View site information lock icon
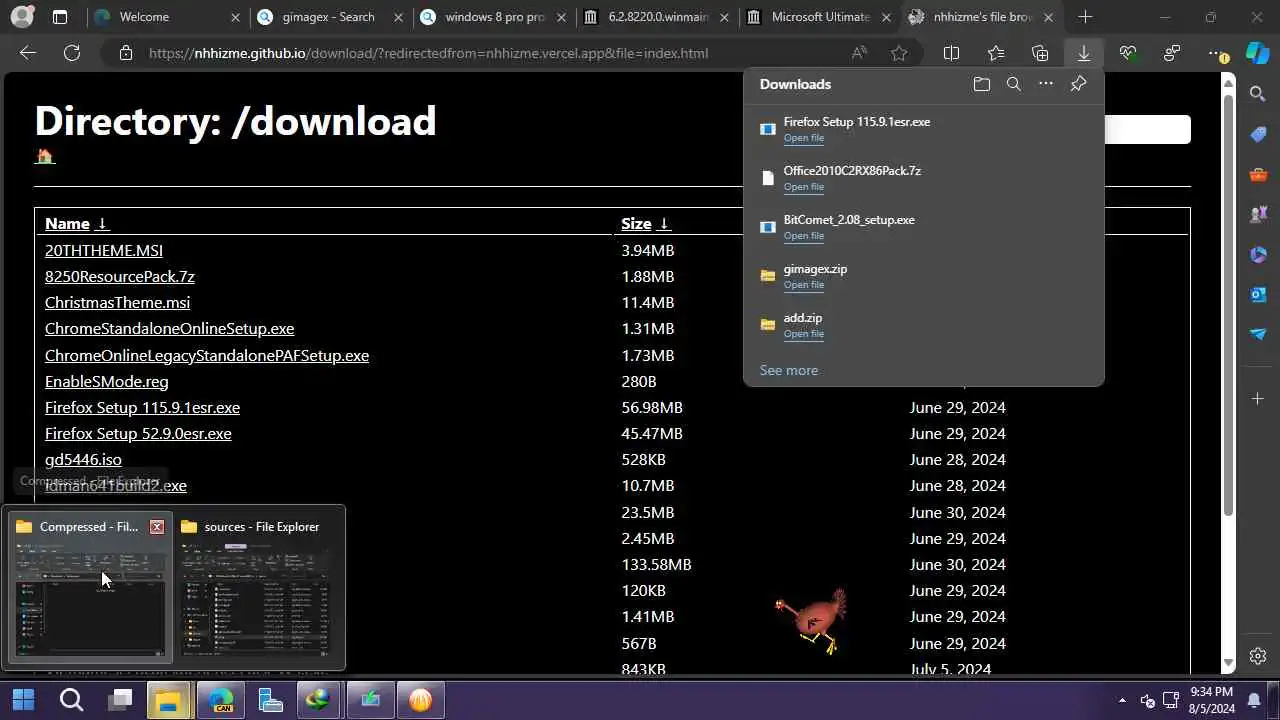This screenshot has height=720, width=1280. pyautogui.click(x=125, y=53)
